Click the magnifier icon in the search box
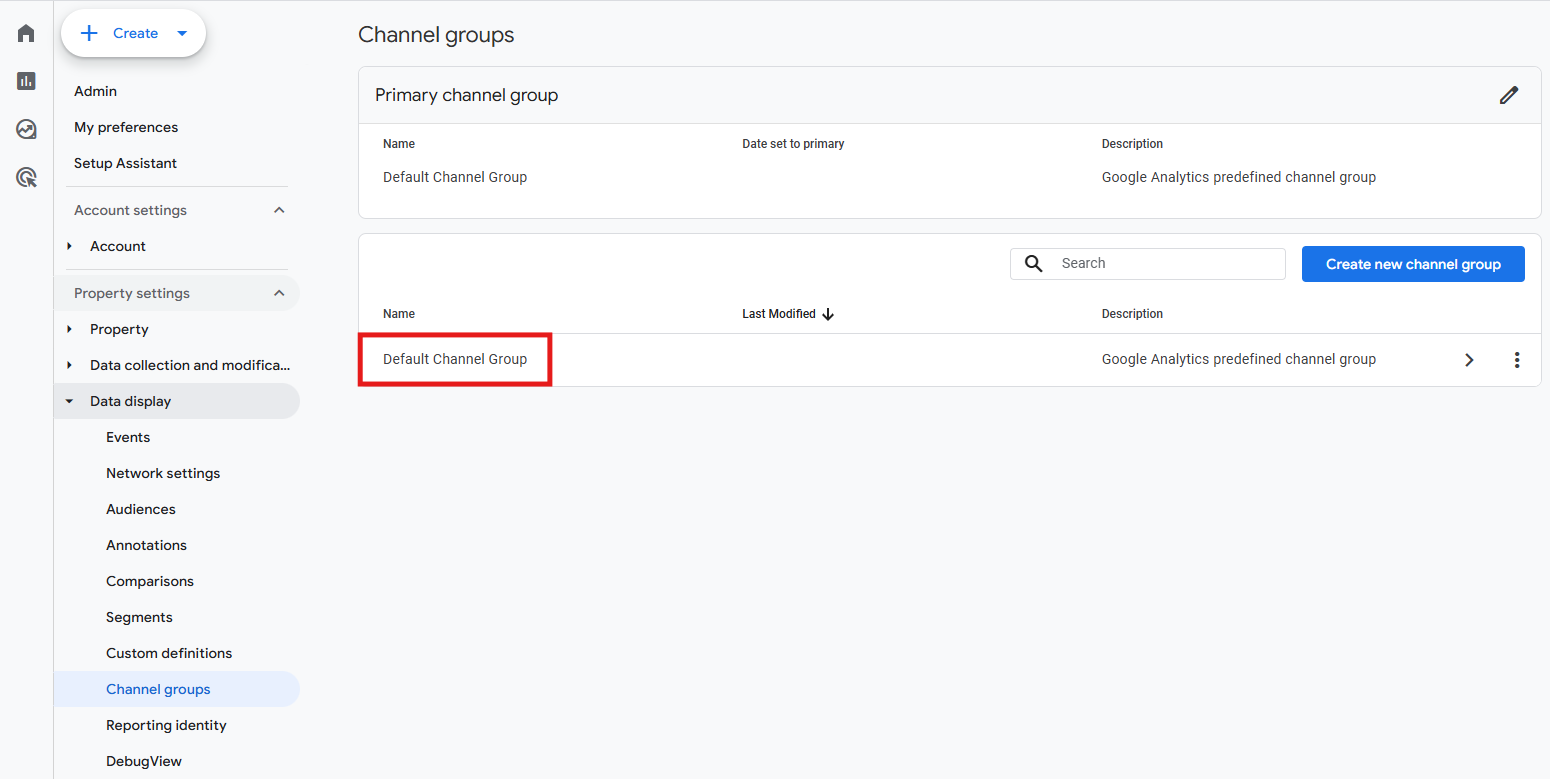This screenshot has width=1550, height=779. pos(1034,263)
